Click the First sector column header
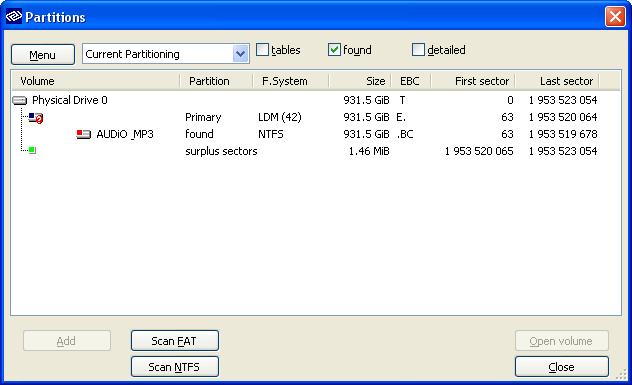This screenshot has height=385, width=632. tap(473, 81)
